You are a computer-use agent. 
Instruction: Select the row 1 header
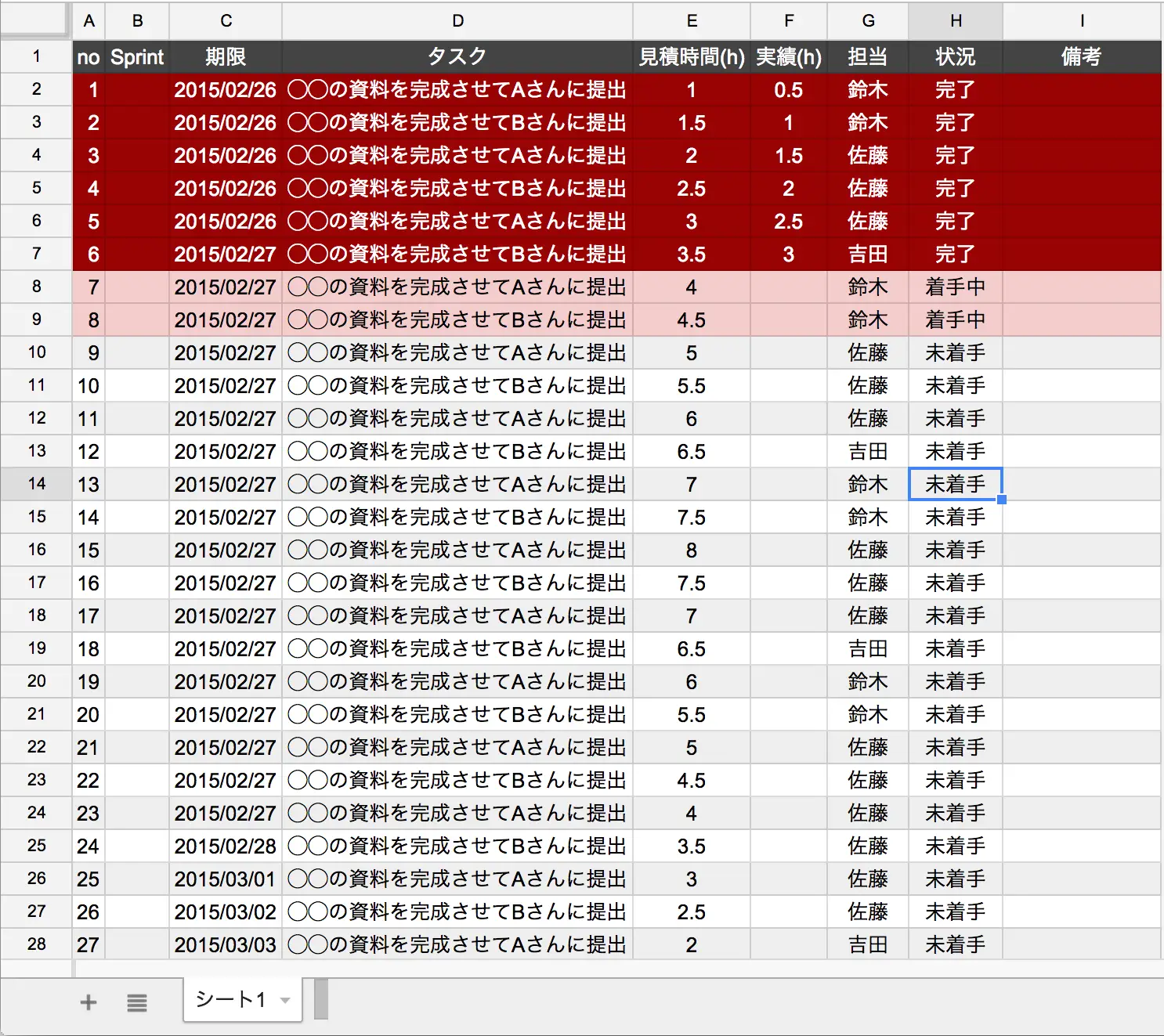(x=36, y=56)
